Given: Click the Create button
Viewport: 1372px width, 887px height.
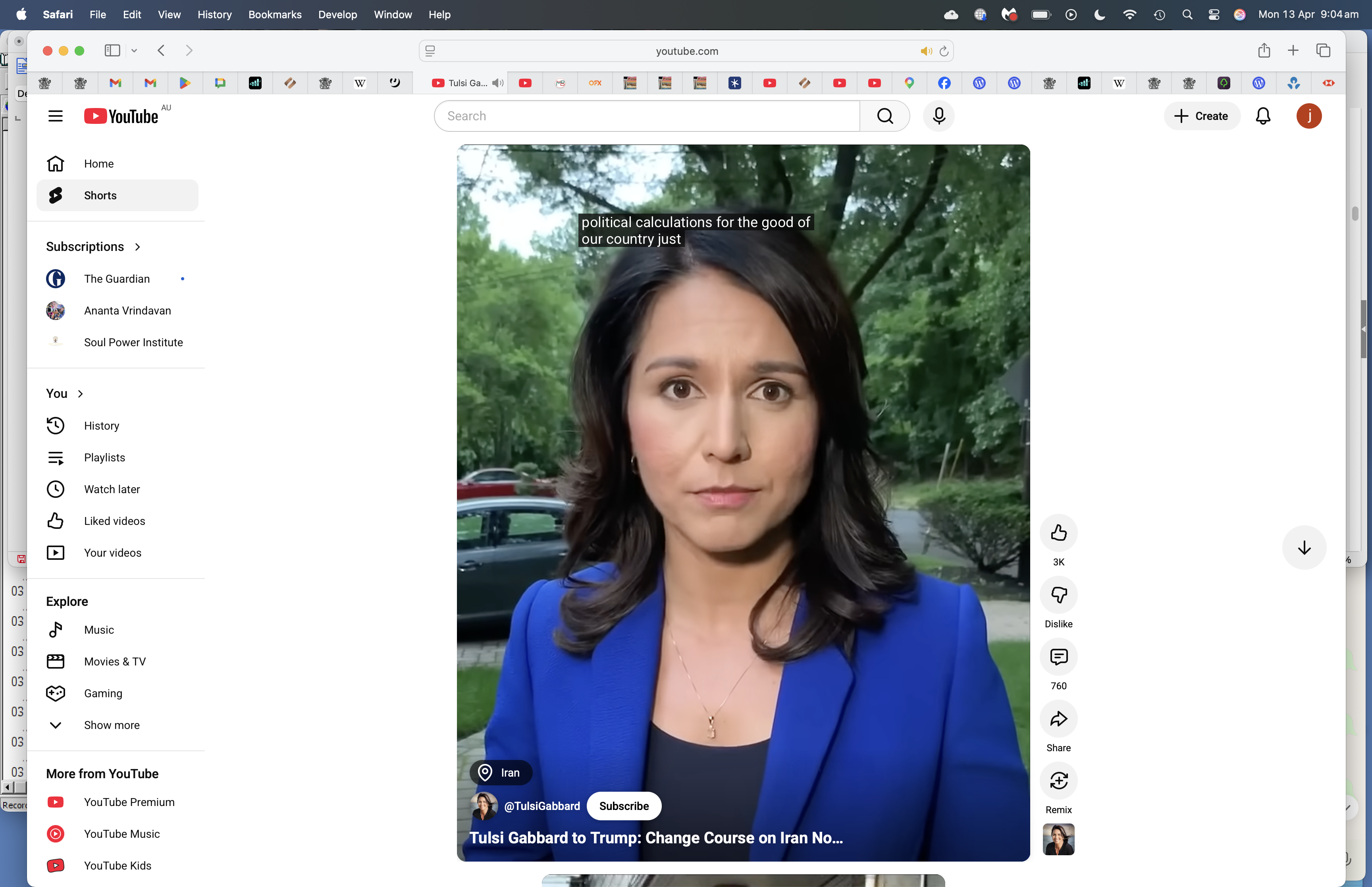Looking at the screenshot, I should coord(1201,116).
